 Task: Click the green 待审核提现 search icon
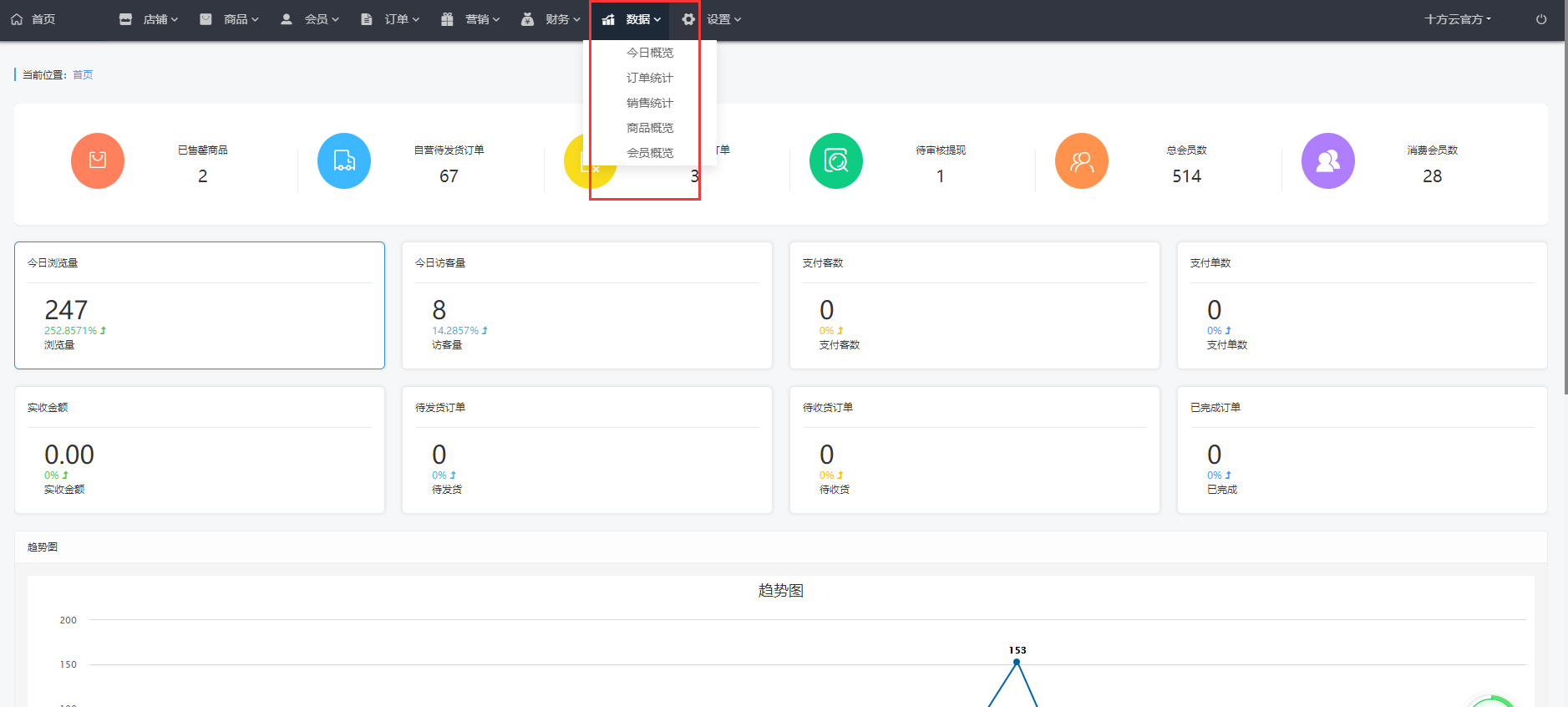tap(836, 160)
